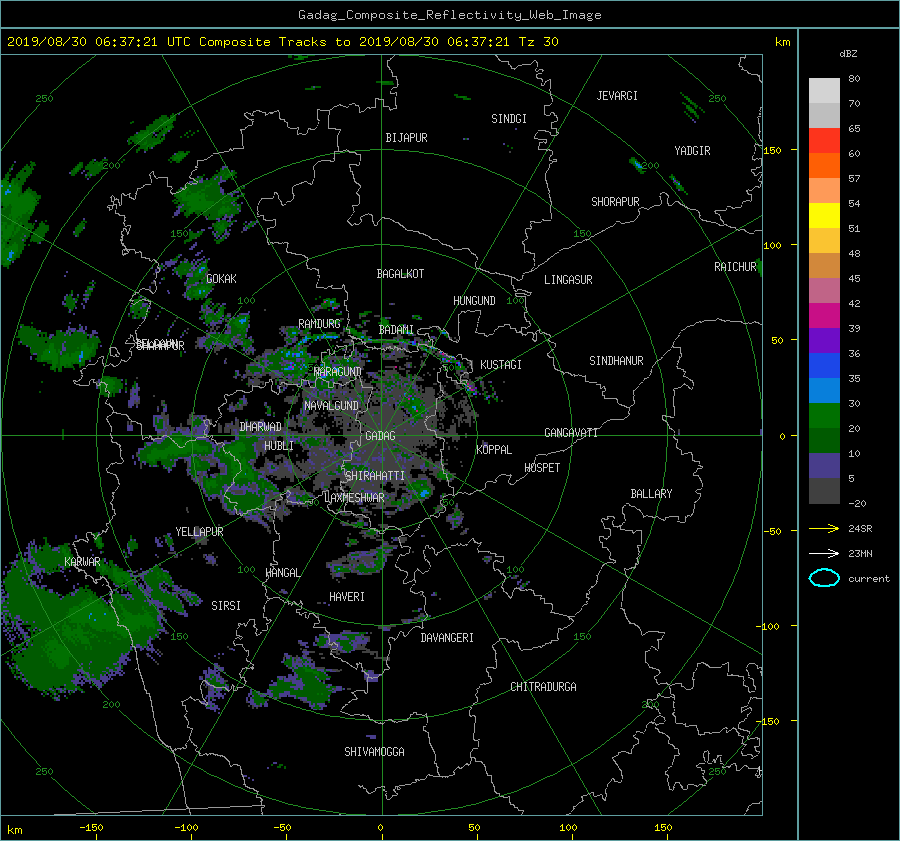
Task: Click the RAICHUR city label
Action: pos(735,267)
